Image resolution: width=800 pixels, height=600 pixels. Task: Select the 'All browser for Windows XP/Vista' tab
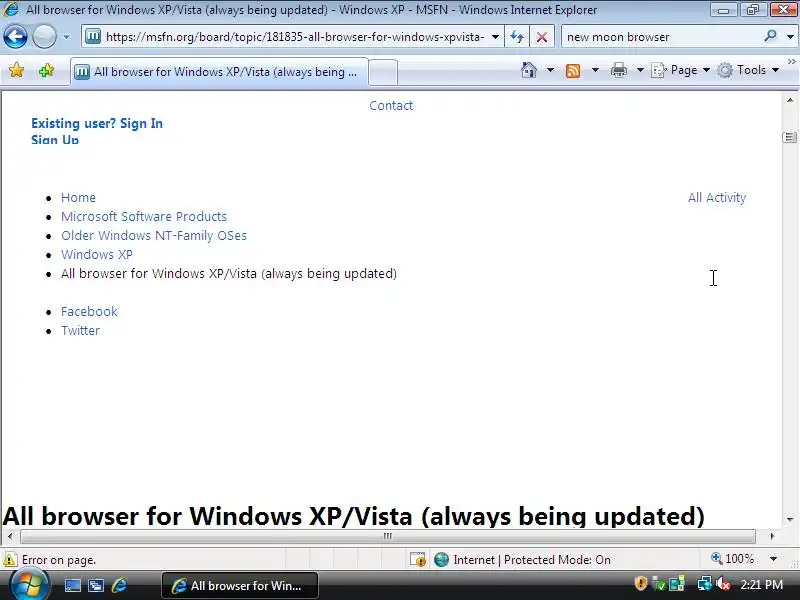coord(219,72)
